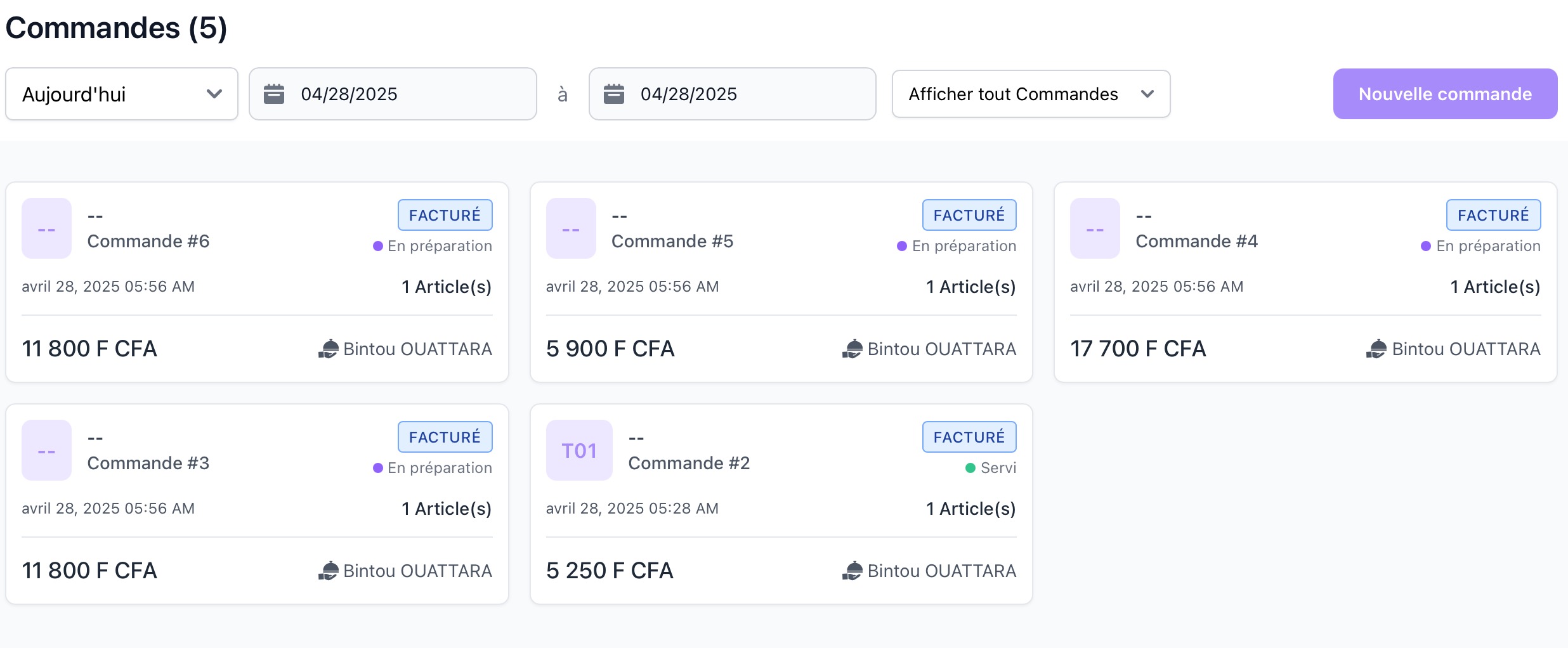1568x648 pixels.
Task: Expand the Afficher tout Commandes filter
Action: [x=1031, y=94]
